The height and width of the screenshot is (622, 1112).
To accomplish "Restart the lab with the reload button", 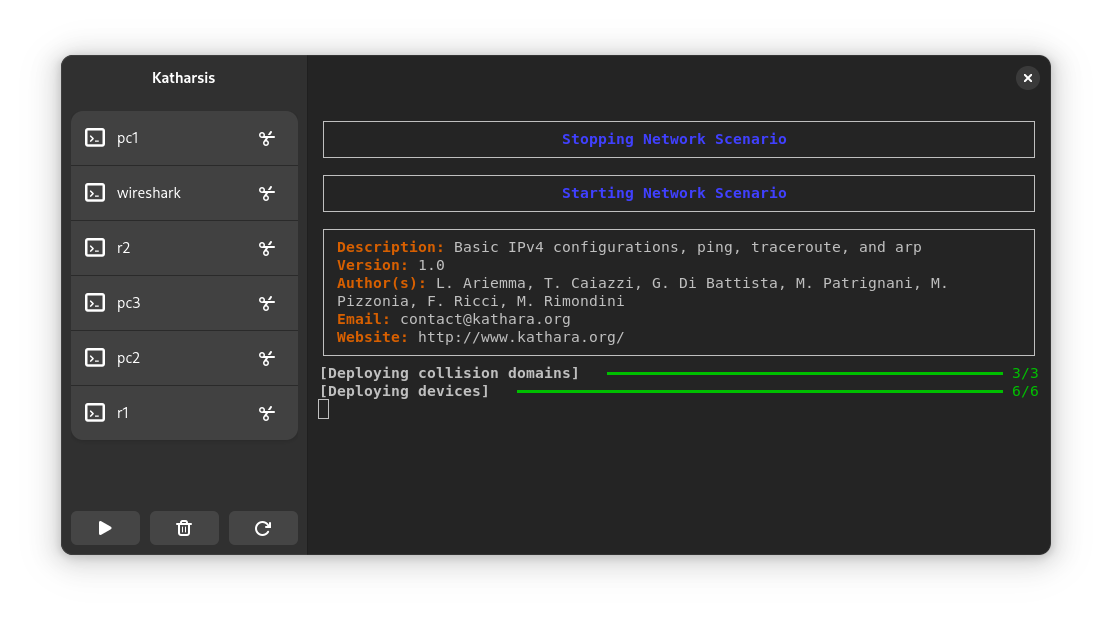I will 263,528.
